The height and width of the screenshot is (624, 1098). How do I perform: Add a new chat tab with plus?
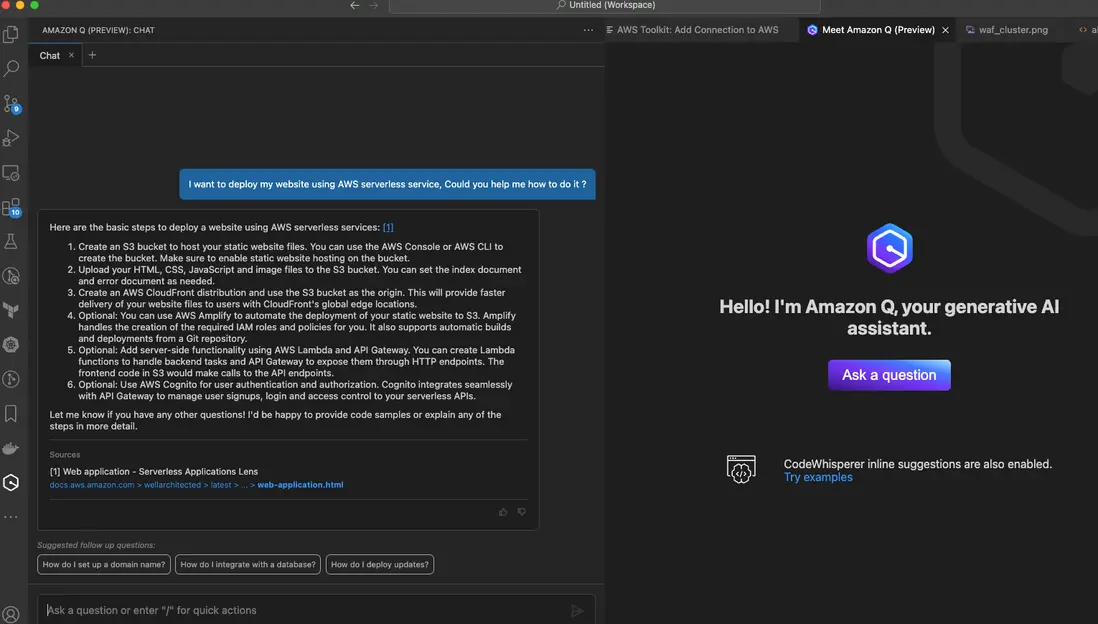click(x=92, y=55)
